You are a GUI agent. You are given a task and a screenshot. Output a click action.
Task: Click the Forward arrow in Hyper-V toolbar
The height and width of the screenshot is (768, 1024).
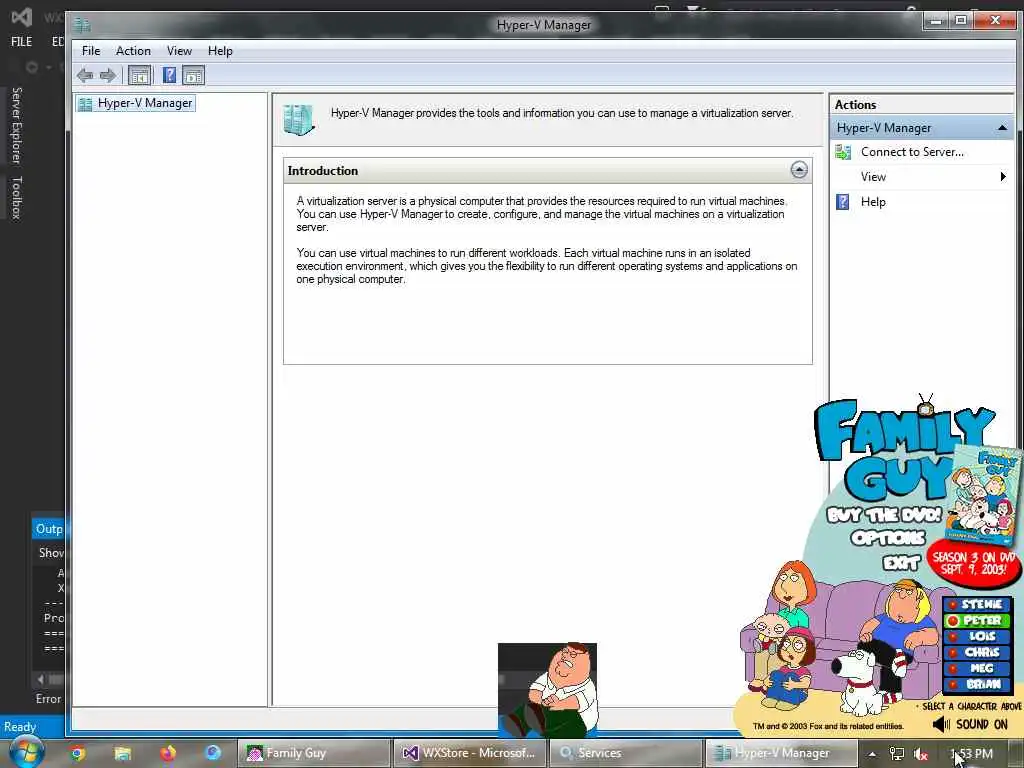[108, 75]
